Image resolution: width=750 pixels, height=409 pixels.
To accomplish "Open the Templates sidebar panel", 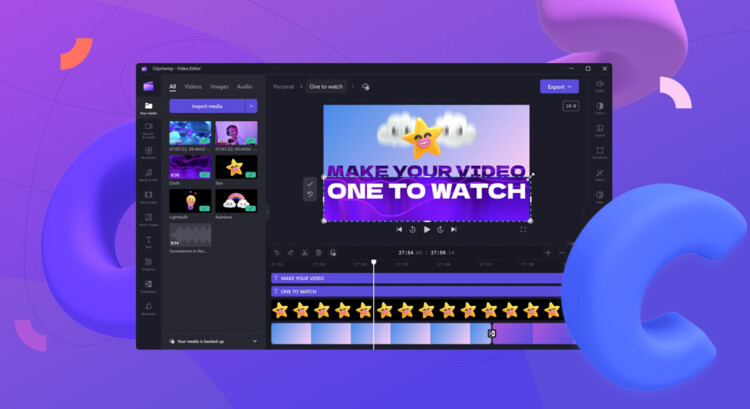I will (x=148, y=153).
